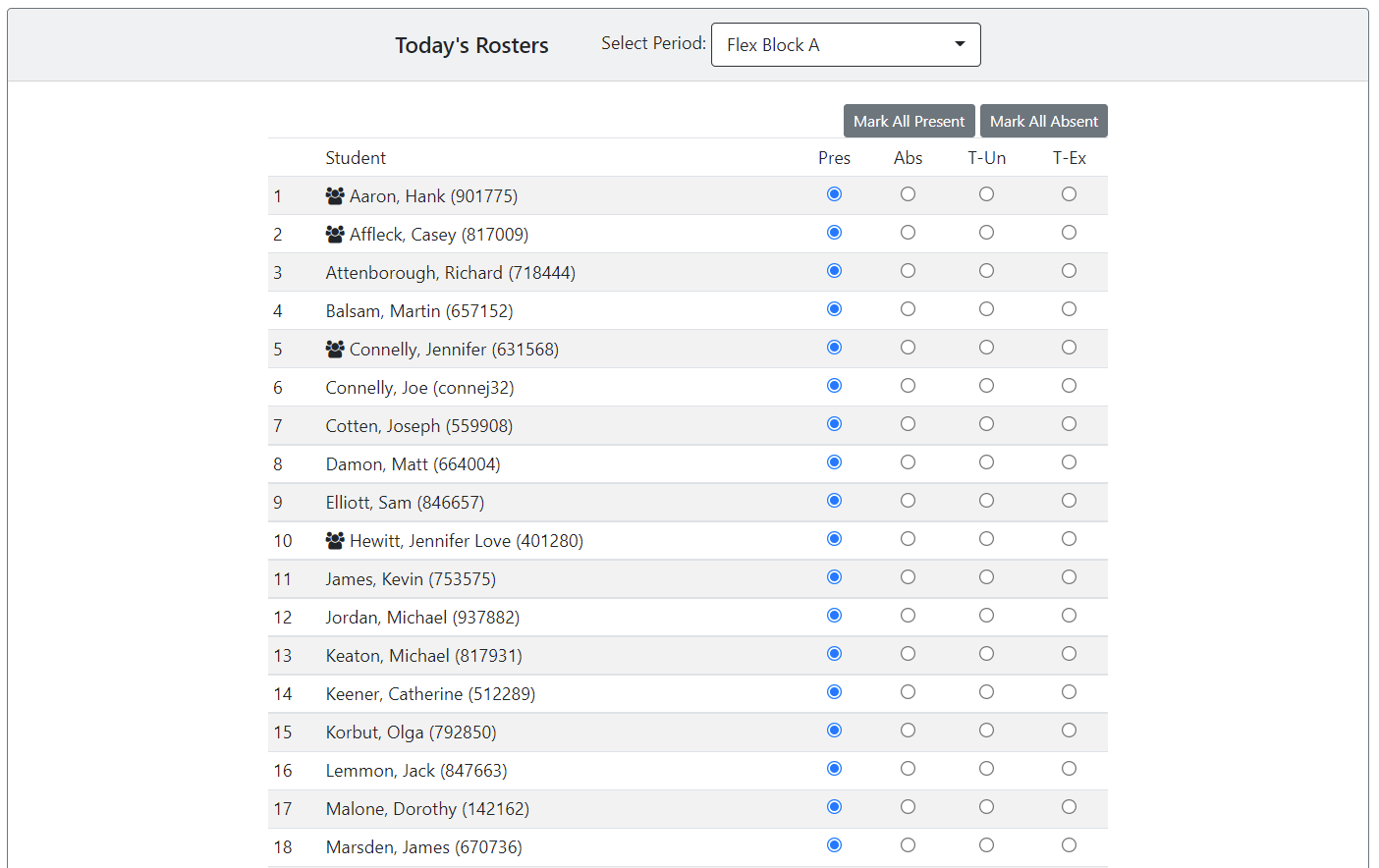Screen dimensions: 1379x868
Task: Mark Keener, Catherine as tardy unexcused
Action: 986,691
